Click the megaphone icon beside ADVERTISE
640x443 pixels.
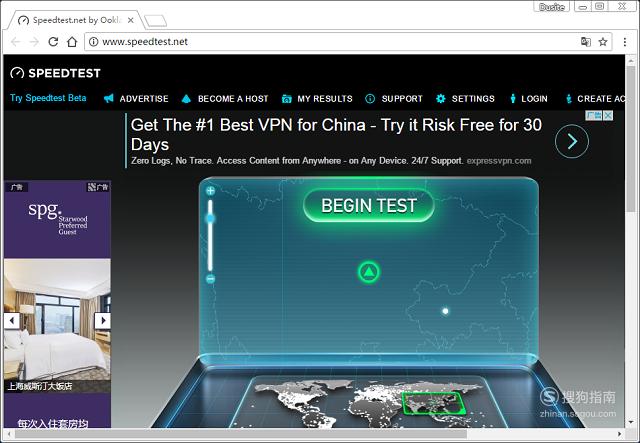click(109, 98)
